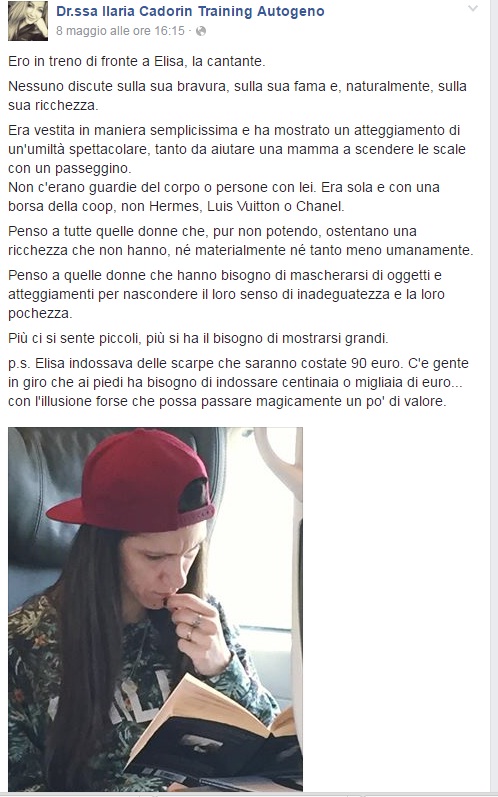This screenshot has width=498, height=797.
Task: Click the globe public-privacy icon
Action: (x=201, y=32)
